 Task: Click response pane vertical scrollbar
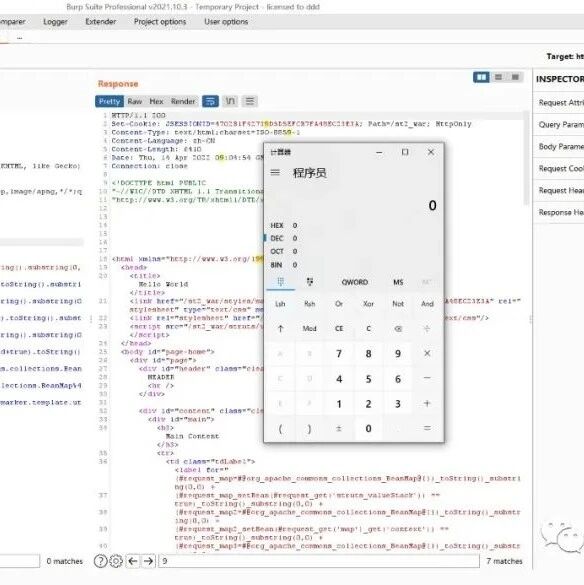point(526,159)
